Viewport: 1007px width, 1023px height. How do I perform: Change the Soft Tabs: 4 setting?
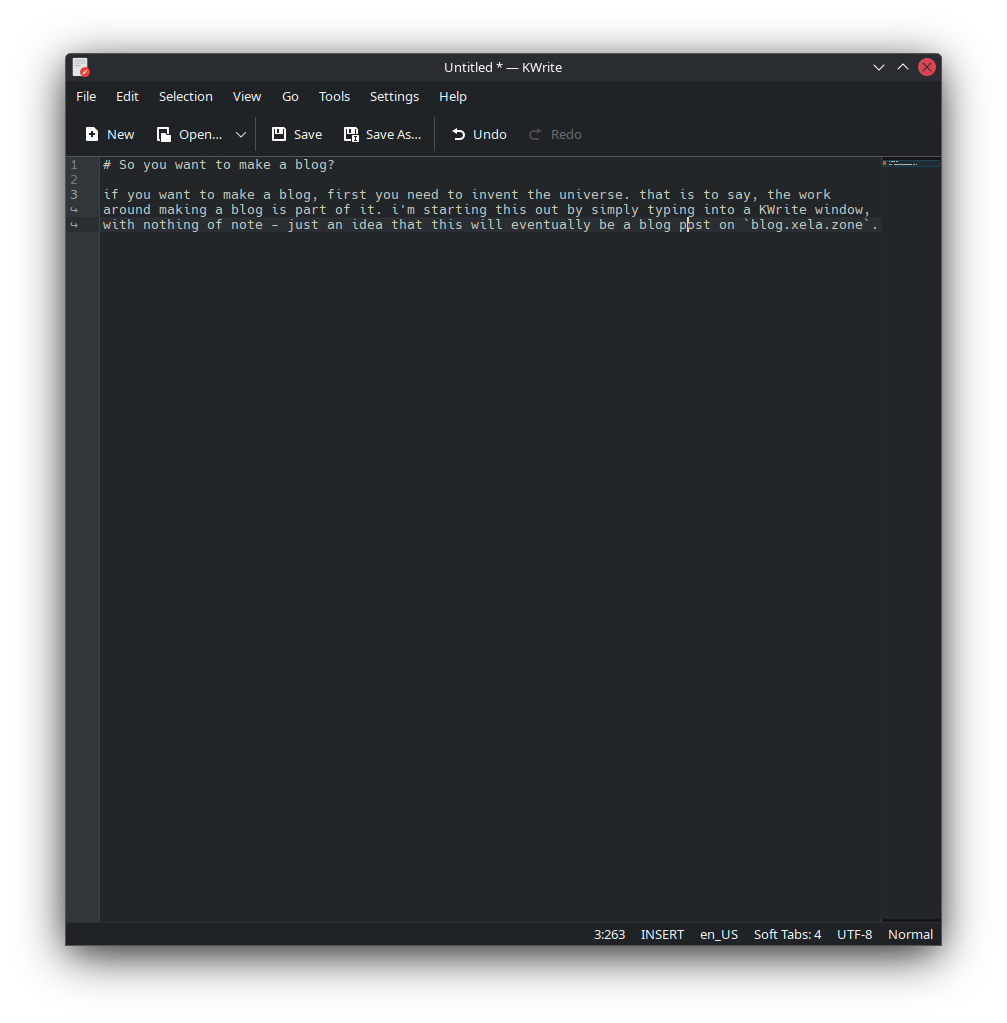787,934
